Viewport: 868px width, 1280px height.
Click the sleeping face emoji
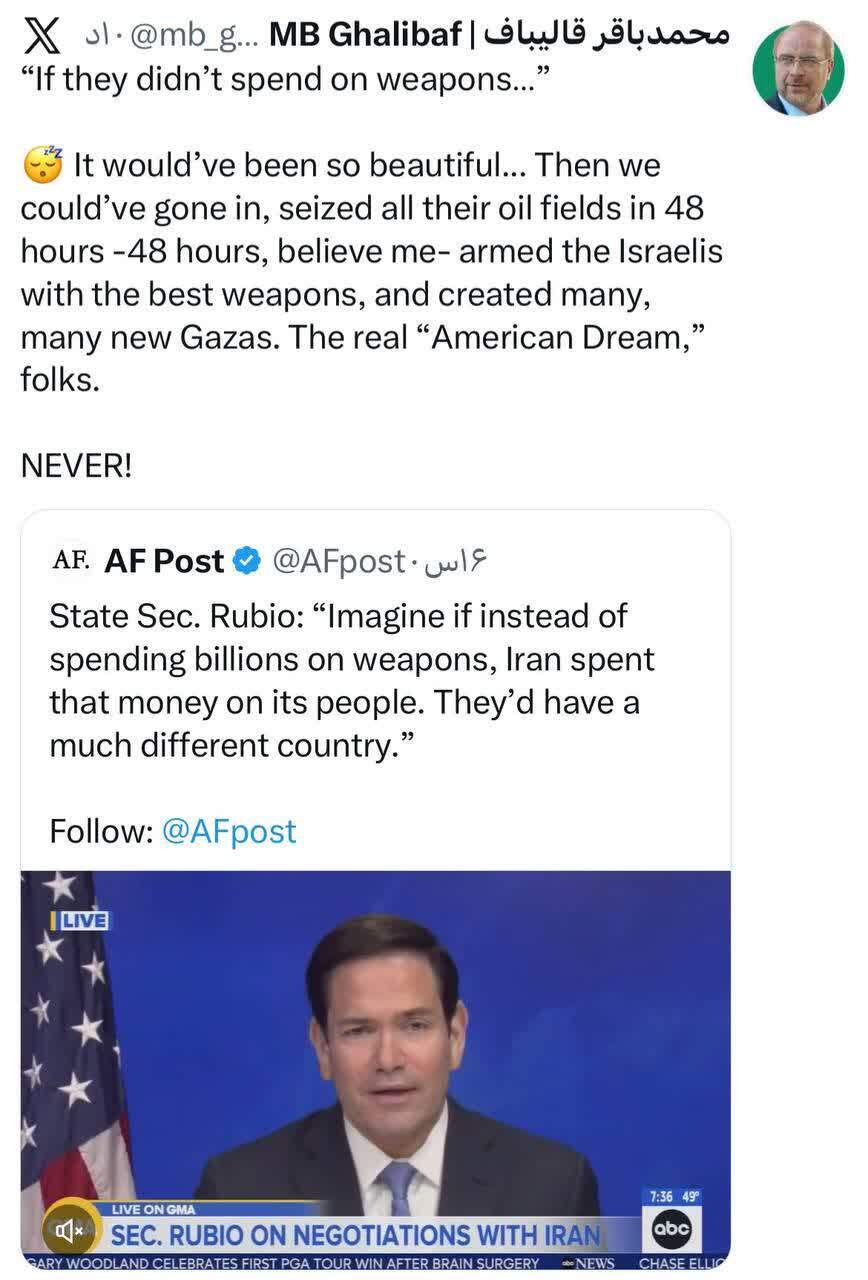point(42,166)
